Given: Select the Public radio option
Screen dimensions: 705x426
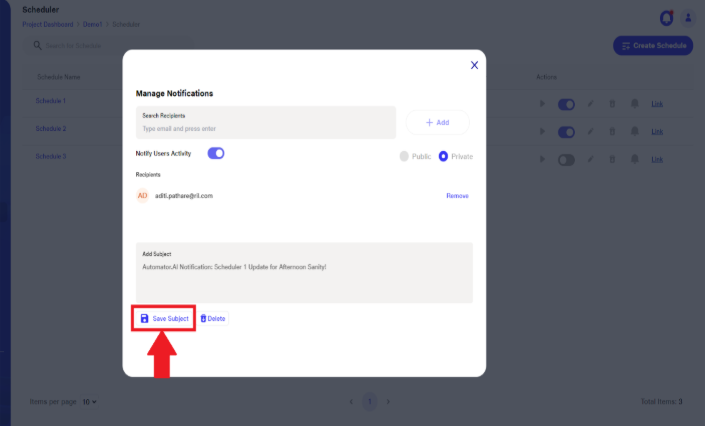Looking at the screenshot, I should point(404,156).
